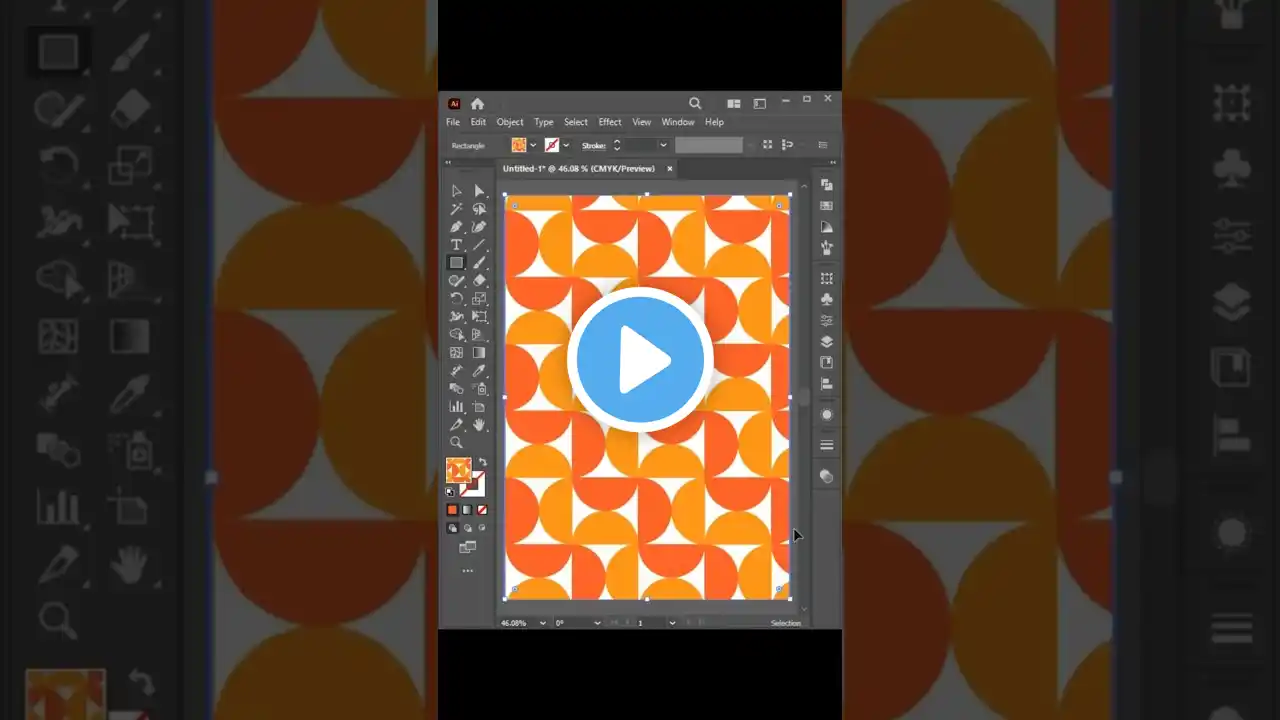1280x720 pixels.
Task: Select the Direct Selection tool
Action: coord(479,191)
